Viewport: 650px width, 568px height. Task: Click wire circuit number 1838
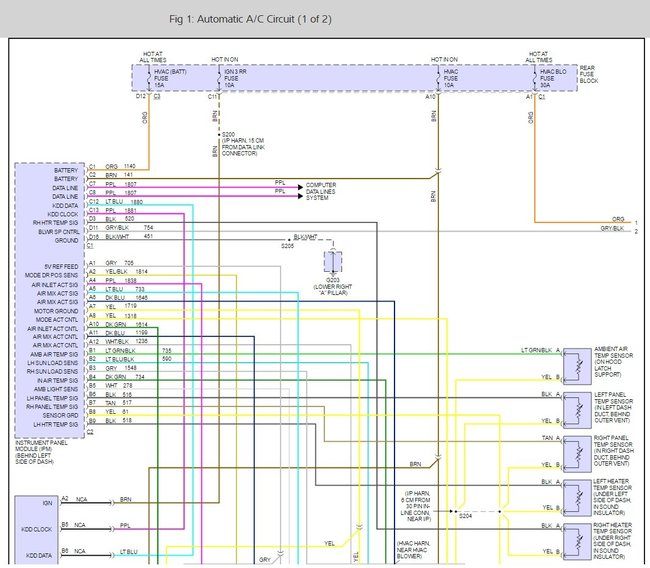click(x=130, y=281)
